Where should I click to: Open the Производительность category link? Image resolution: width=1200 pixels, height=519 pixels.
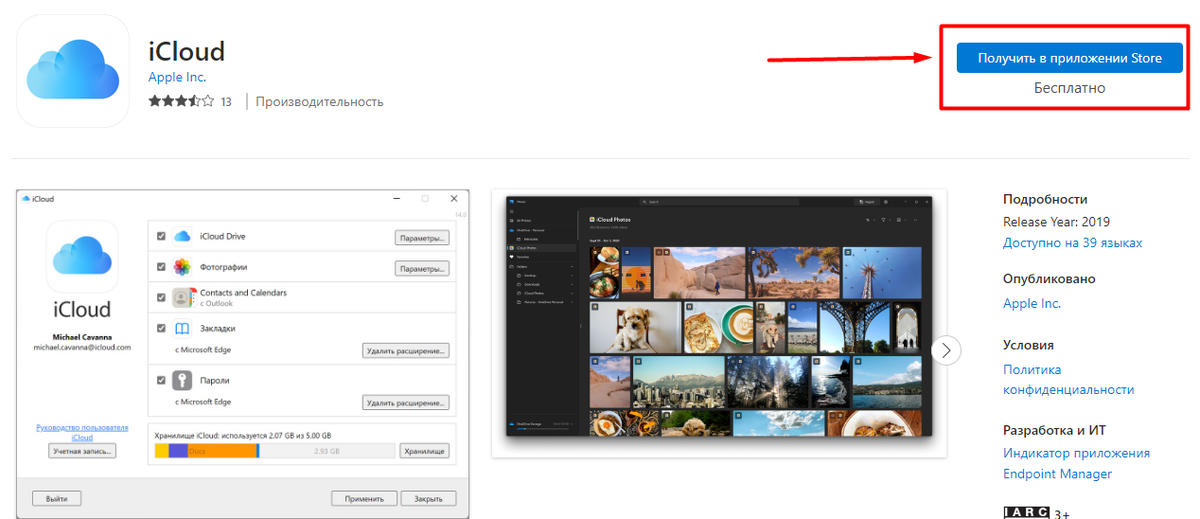[x=320, y=102]
